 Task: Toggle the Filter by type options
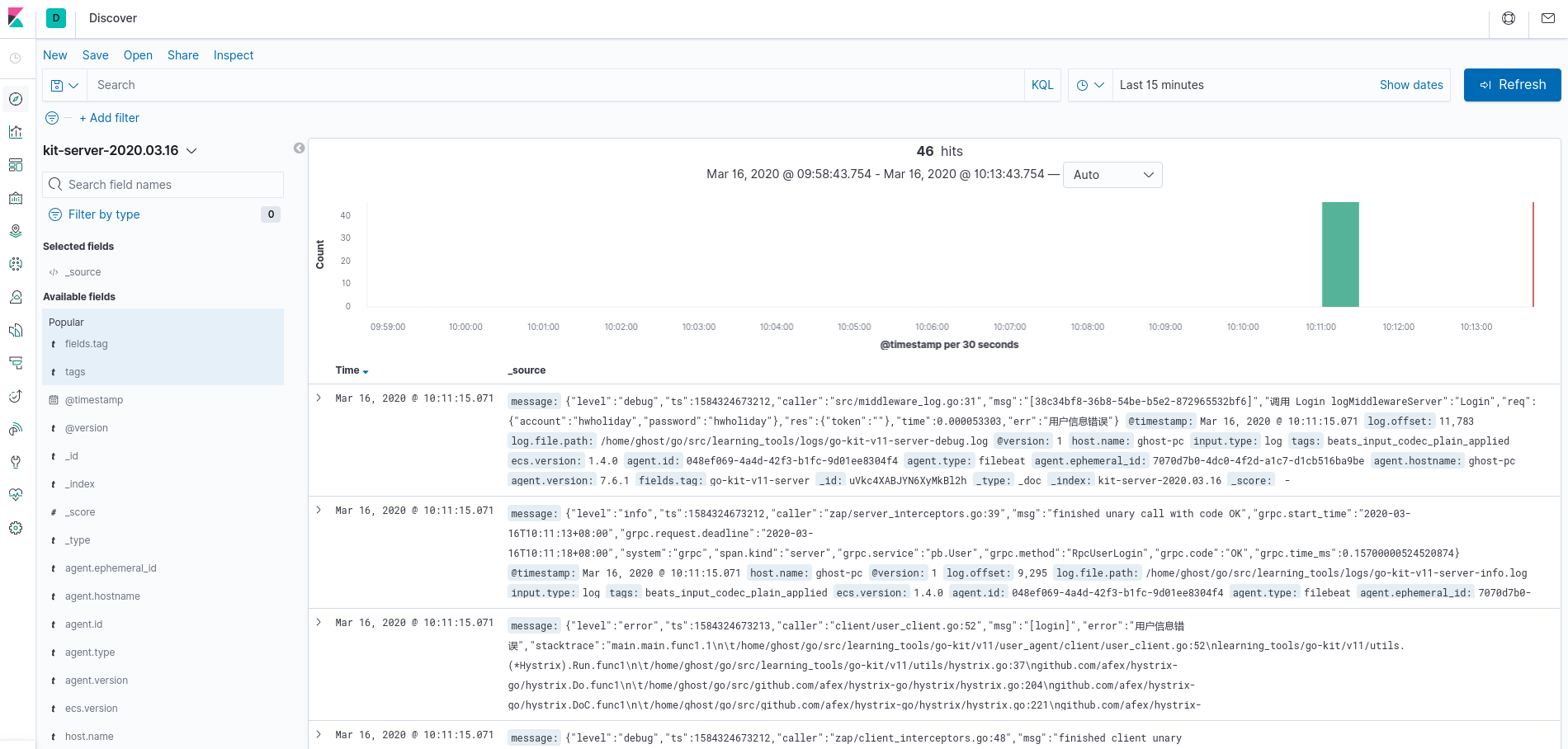[x=104, y=214]
